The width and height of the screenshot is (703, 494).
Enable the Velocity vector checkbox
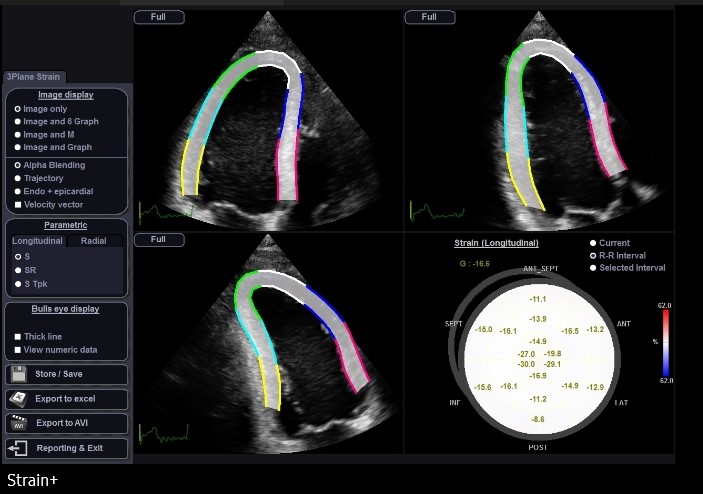click(18, 205)
